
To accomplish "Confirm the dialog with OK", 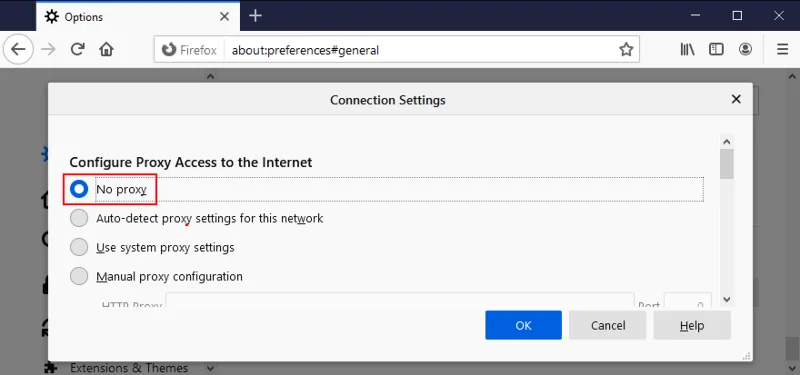I will point(523,326).
